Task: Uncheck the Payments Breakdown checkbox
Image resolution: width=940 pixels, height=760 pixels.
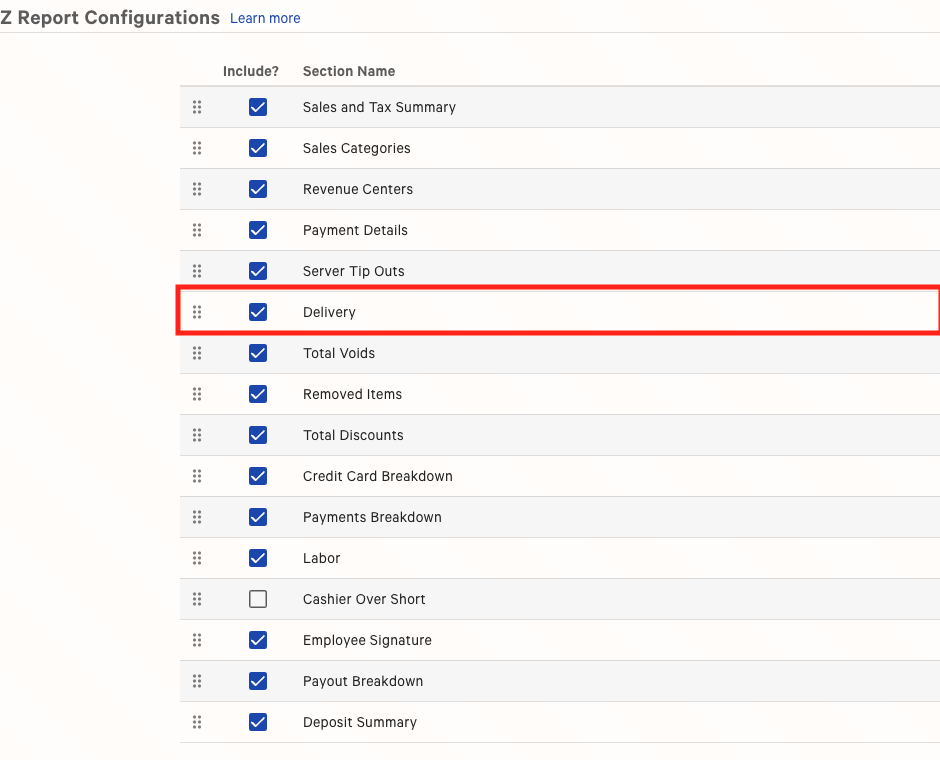Action: (258, 517)
